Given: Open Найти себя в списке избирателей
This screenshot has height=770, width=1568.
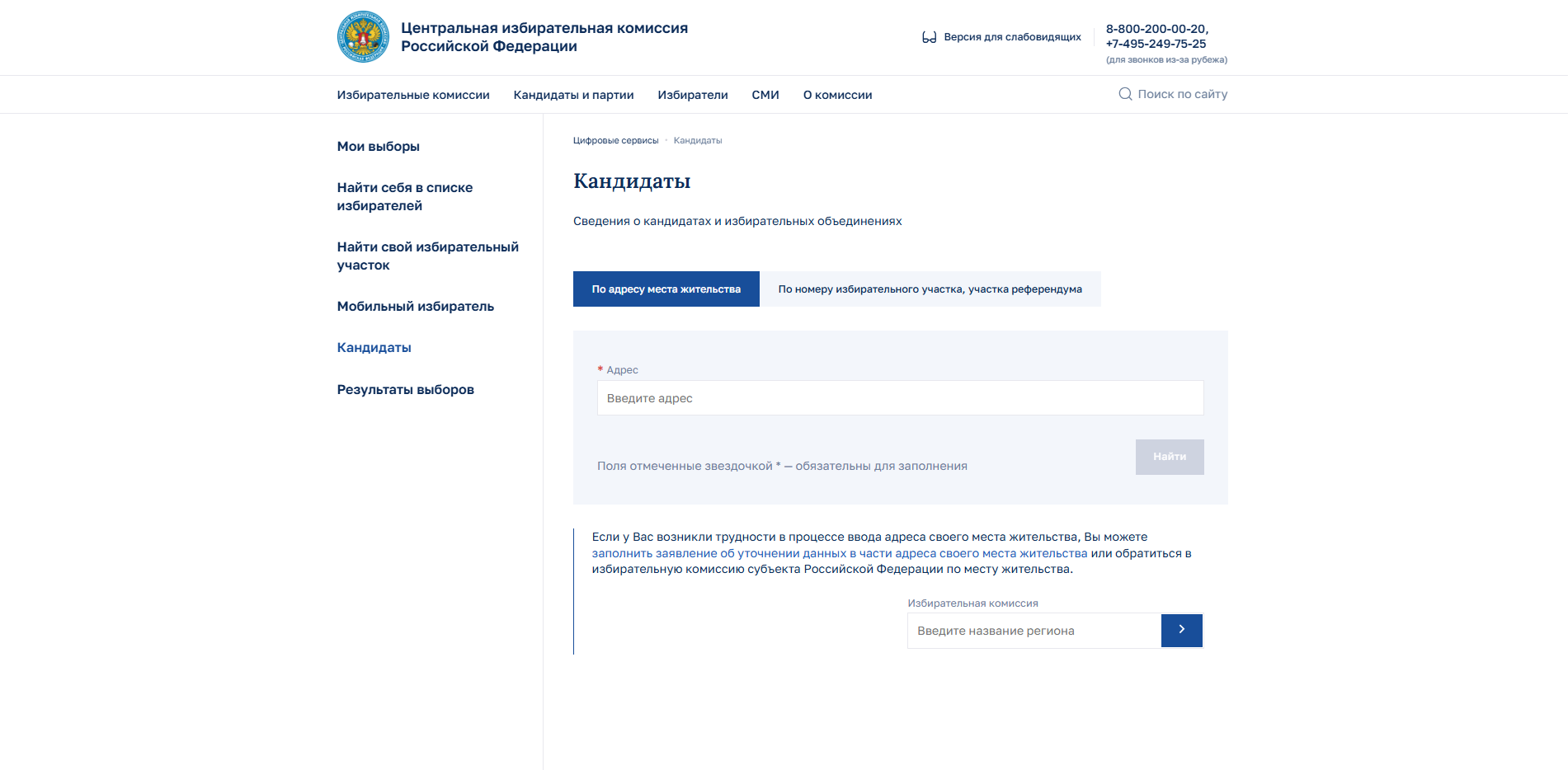Looking at the screenshot, I should [x=405, y=196].
